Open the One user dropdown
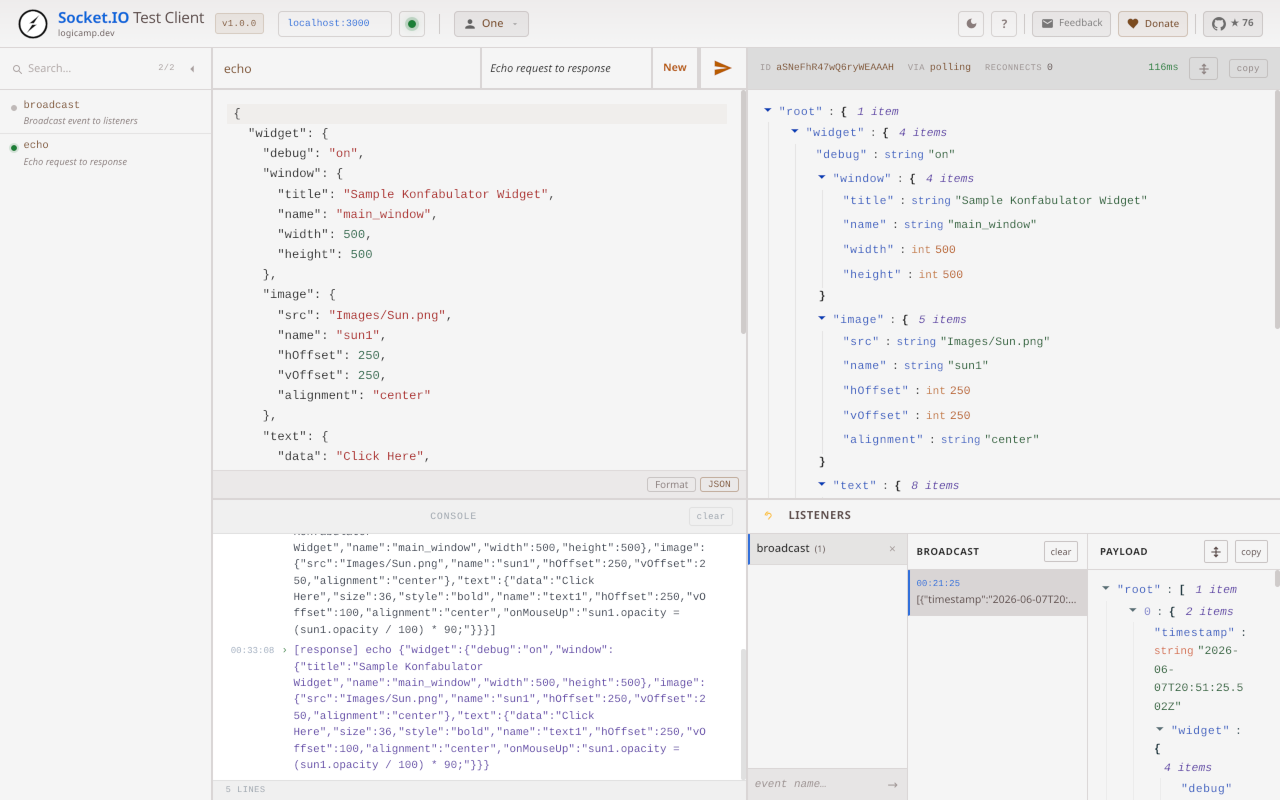This screenshot has height=800, width=1280. [x=491, y=24]
